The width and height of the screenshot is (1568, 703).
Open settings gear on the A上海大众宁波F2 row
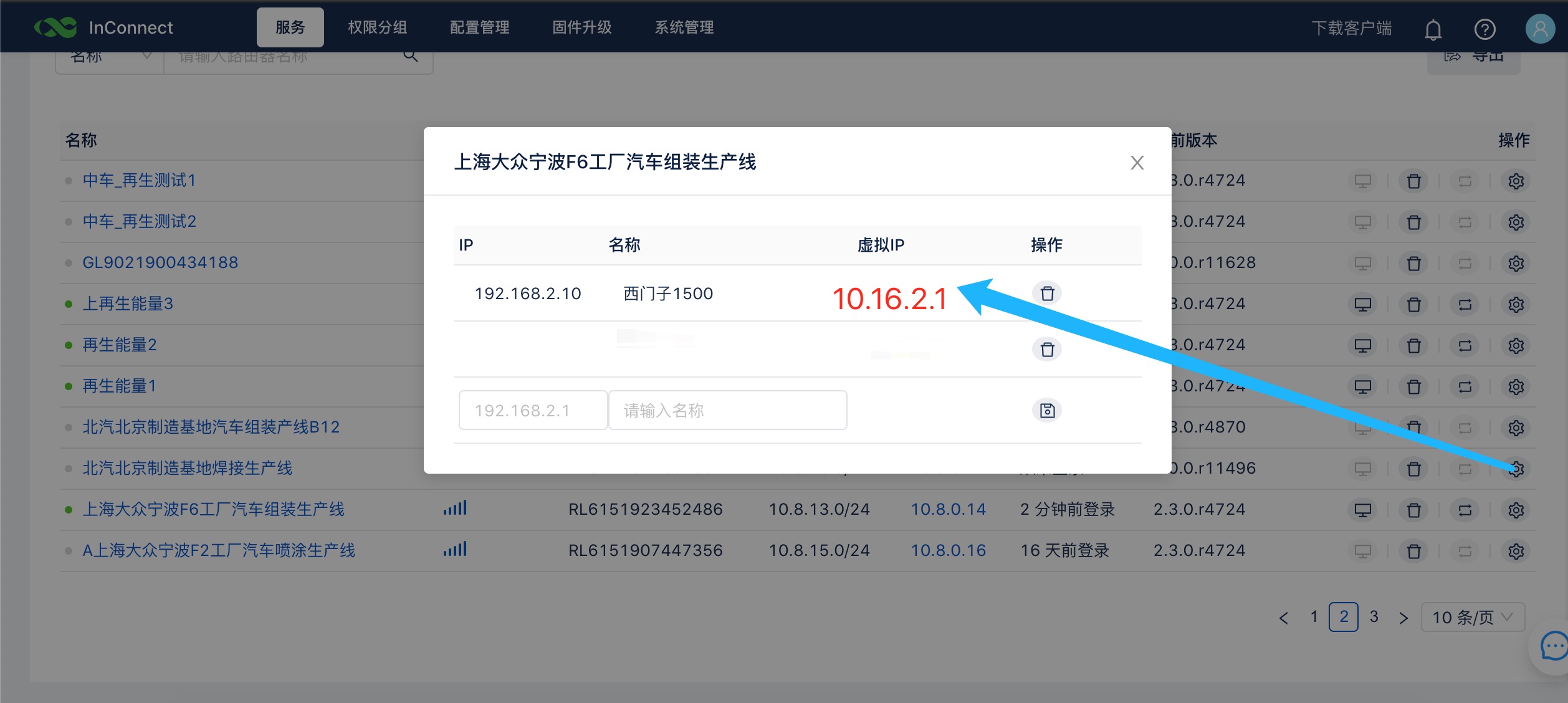(1516, 551)
